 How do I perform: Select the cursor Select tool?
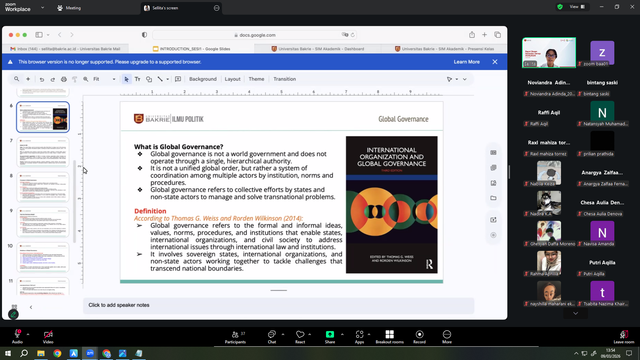[x=127, y=79]
